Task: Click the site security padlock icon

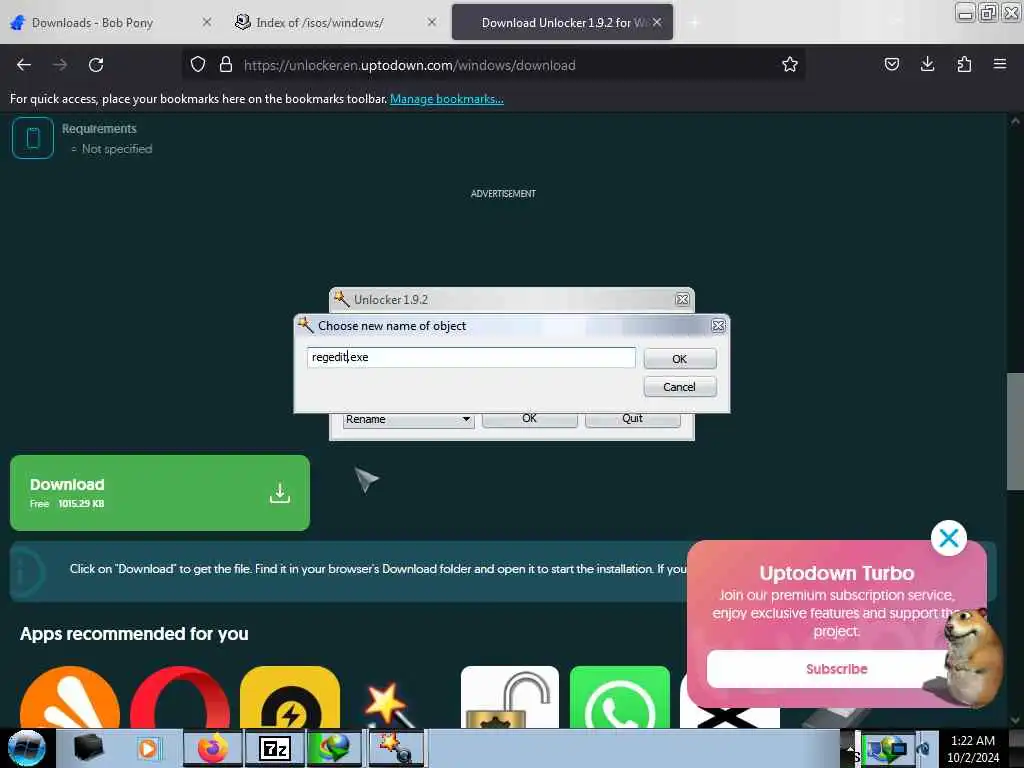Action: point(226,65)
